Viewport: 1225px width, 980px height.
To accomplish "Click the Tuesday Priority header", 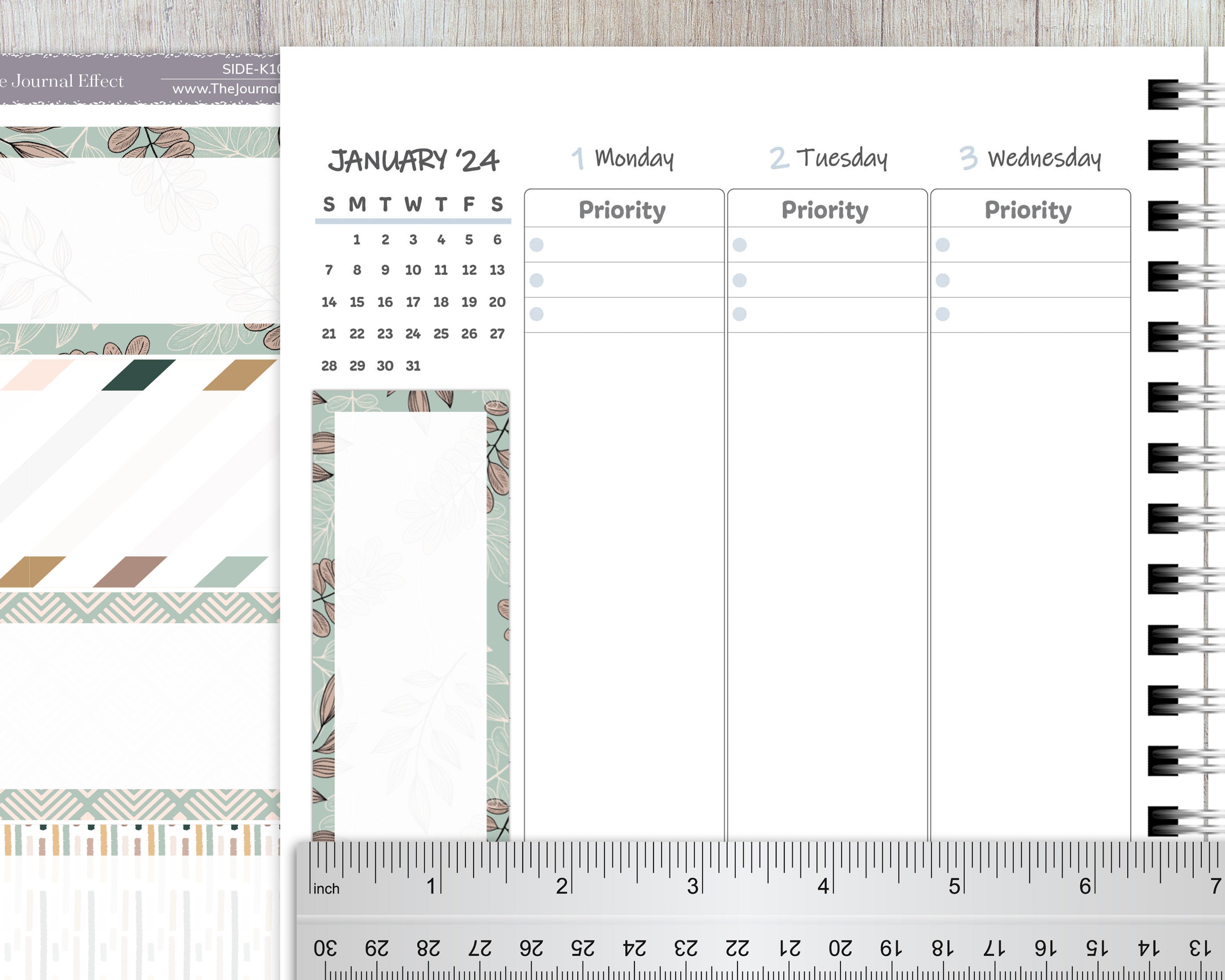I will point(825,209).
